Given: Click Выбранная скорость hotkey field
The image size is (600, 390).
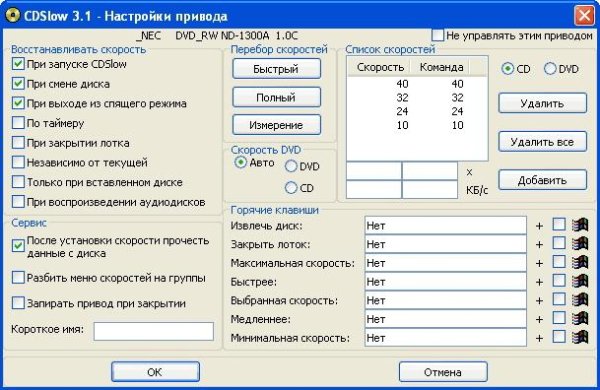Looking at the screenshot, I should [x=445, y=300].
